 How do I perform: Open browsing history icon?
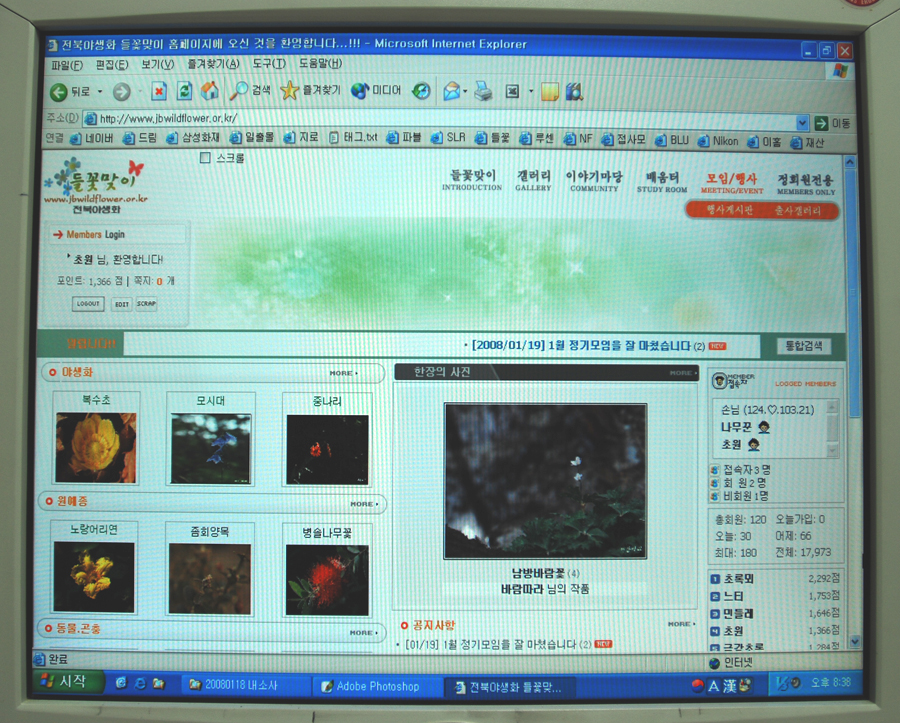click(421, 91)
